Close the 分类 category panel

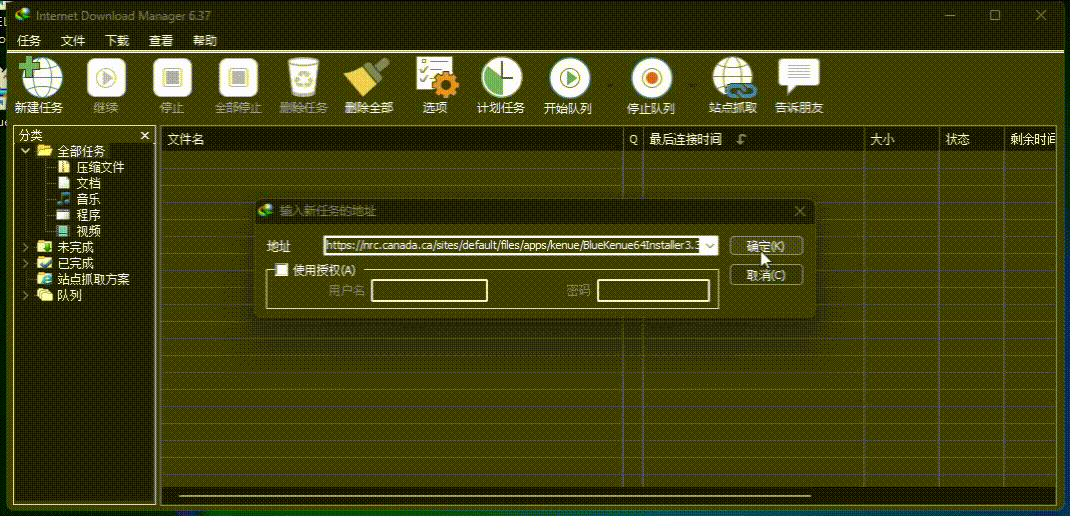pos(145,136)
